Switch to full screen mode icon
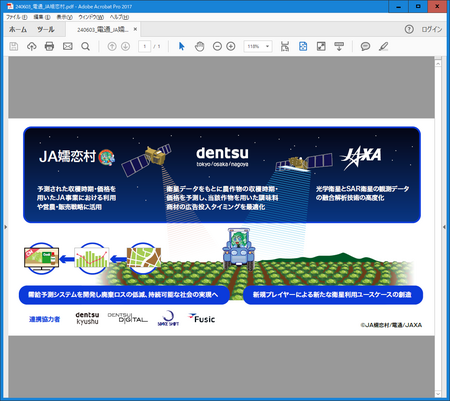 [321, 46]
